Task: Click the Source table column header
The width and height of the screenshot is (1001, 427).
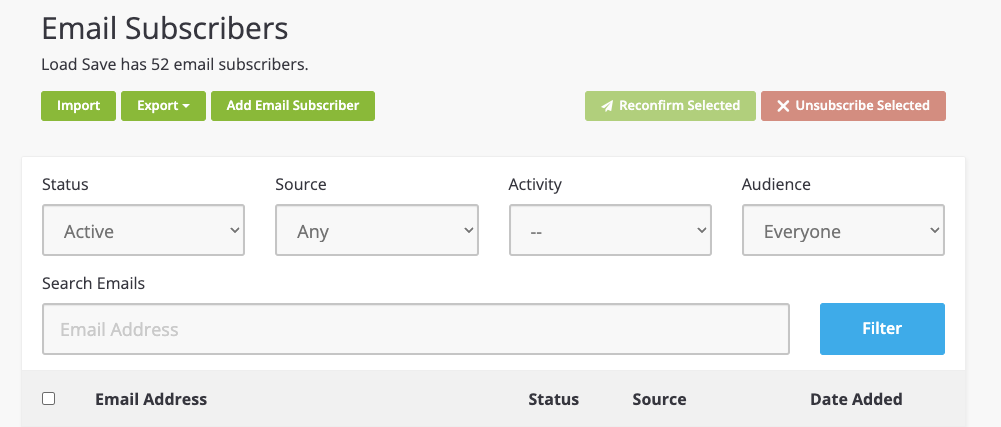Action: 659,399
